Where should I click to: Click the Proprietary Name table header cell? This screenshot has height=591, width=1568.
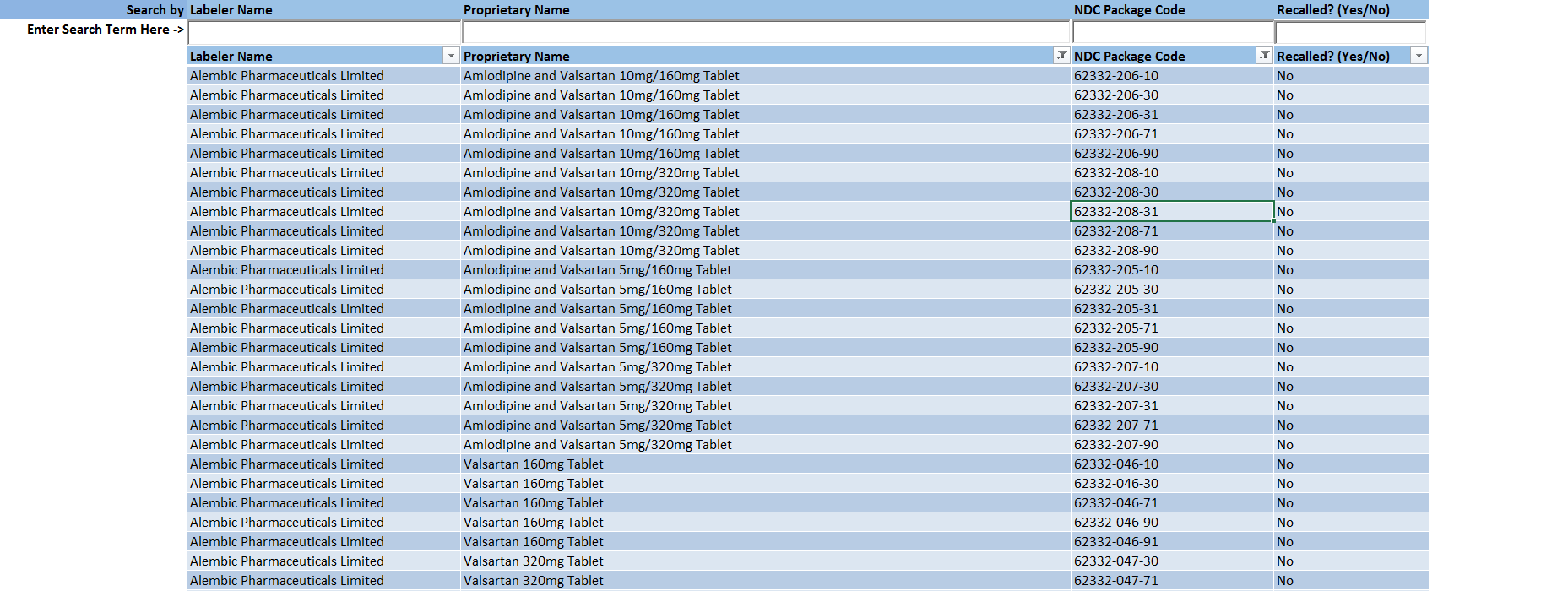click(x=756, y=56)
